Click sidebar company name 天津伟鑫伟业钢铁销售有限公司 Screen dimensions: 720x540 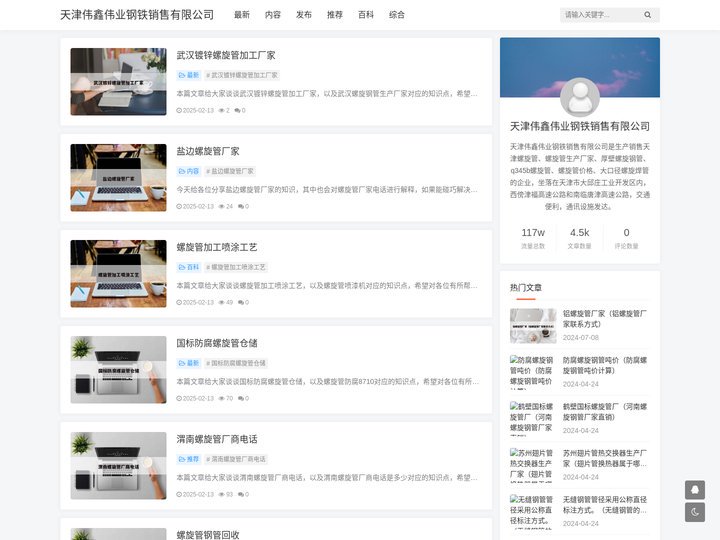(580, 126)
